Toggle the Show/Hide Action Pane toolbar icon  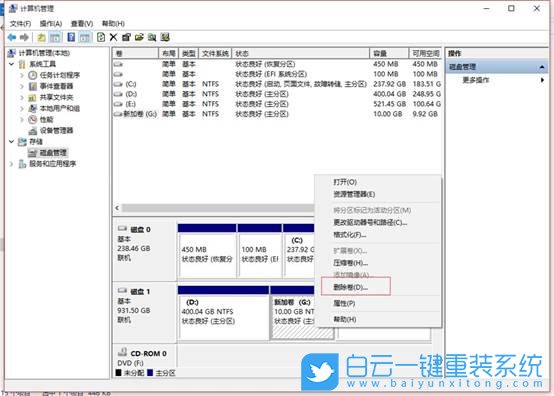pyautogui.click(x=85, y=37)
